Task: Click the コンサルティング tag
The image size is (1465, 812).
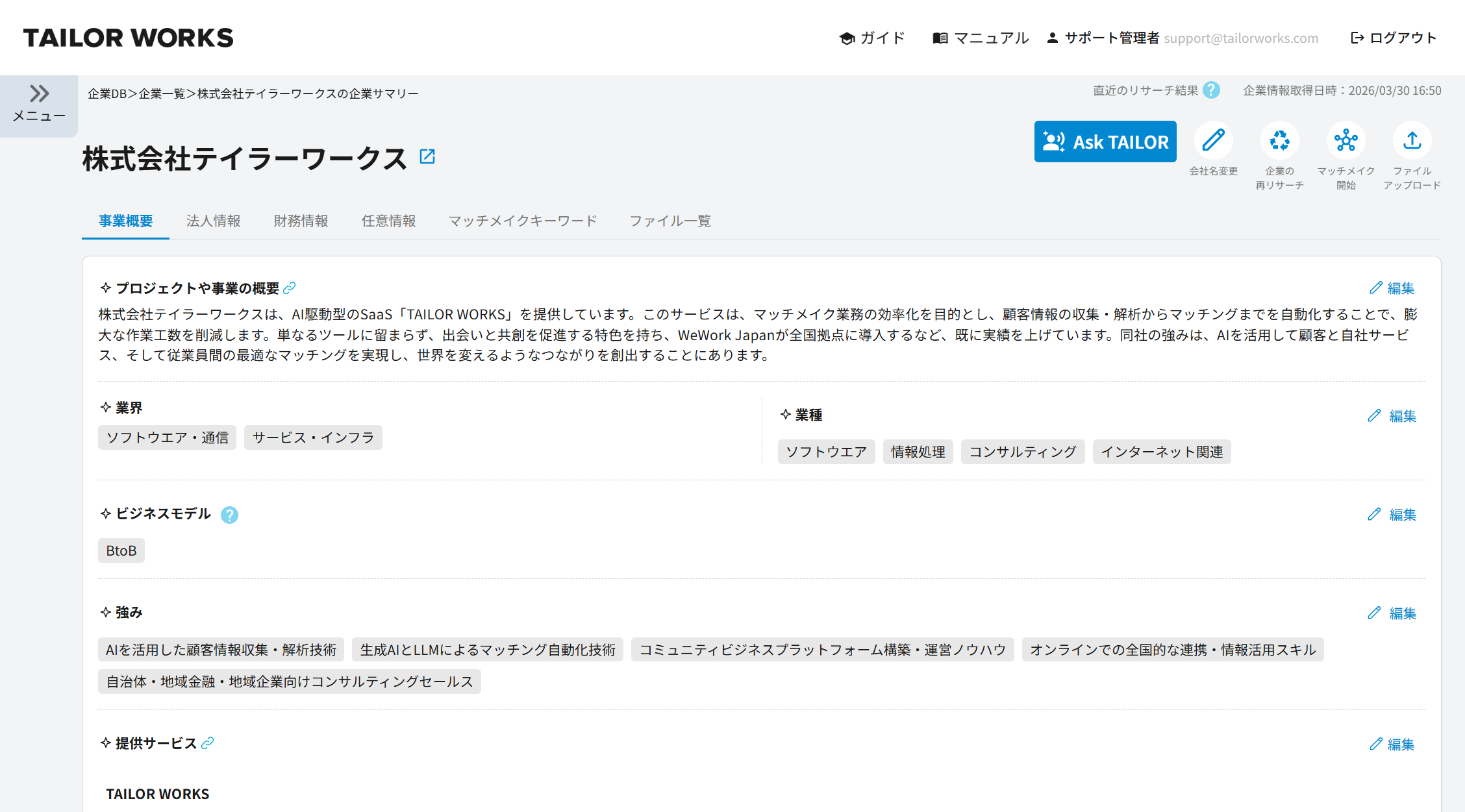Action: coord(1023,452)
